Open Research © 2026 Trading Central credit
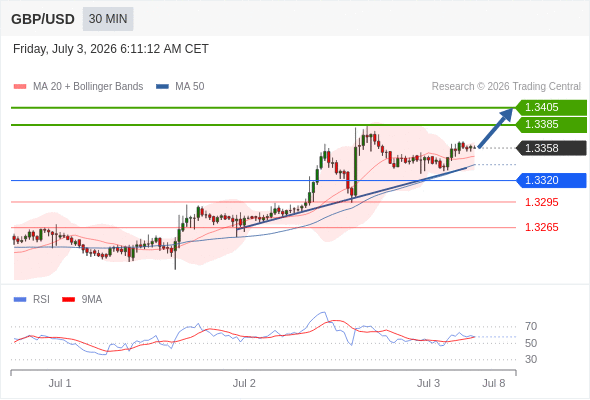The height and width of the screenshot is (400, 590). (x=506, y=87)
